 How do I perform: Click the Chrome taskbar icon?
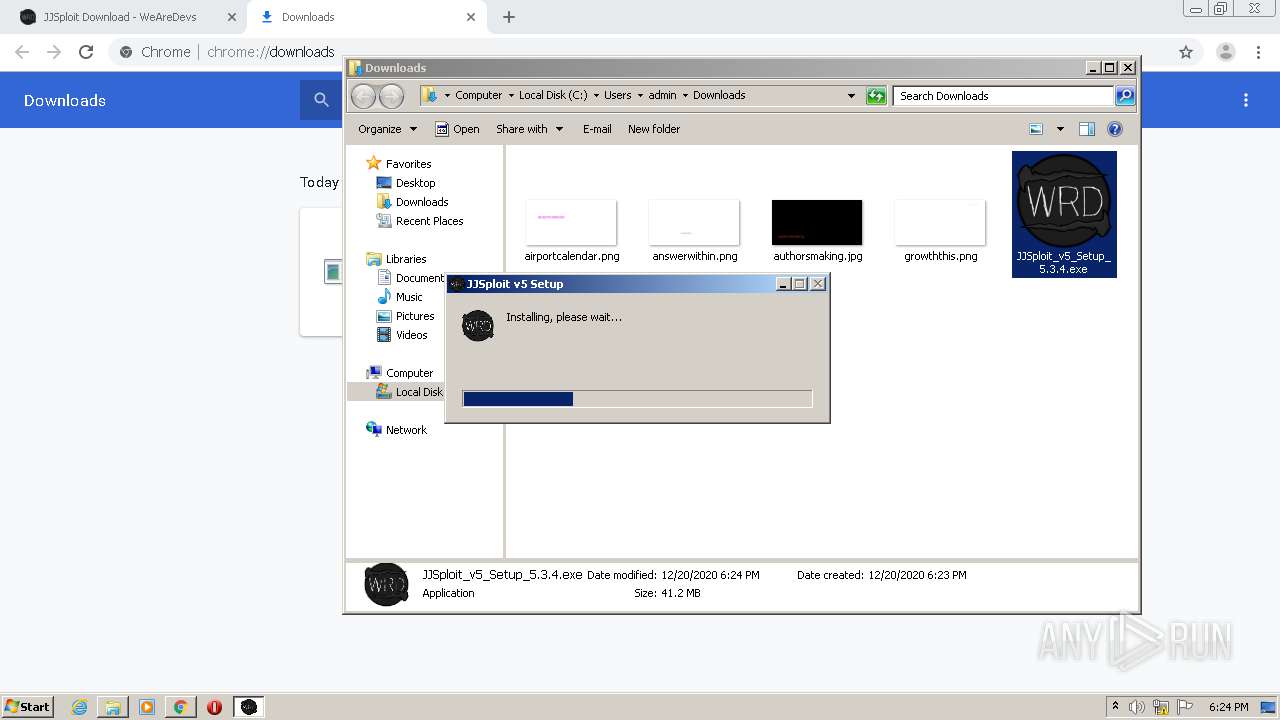(x=180, y=707)
